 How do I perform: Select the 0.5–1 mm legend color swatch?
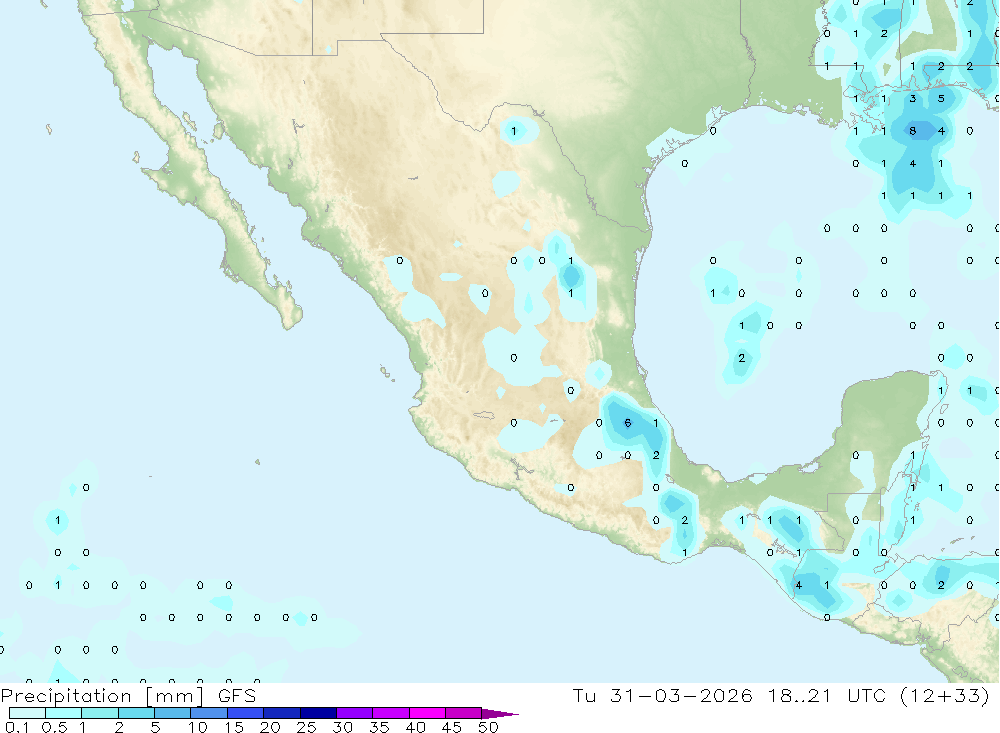click(x=64, y=713)
